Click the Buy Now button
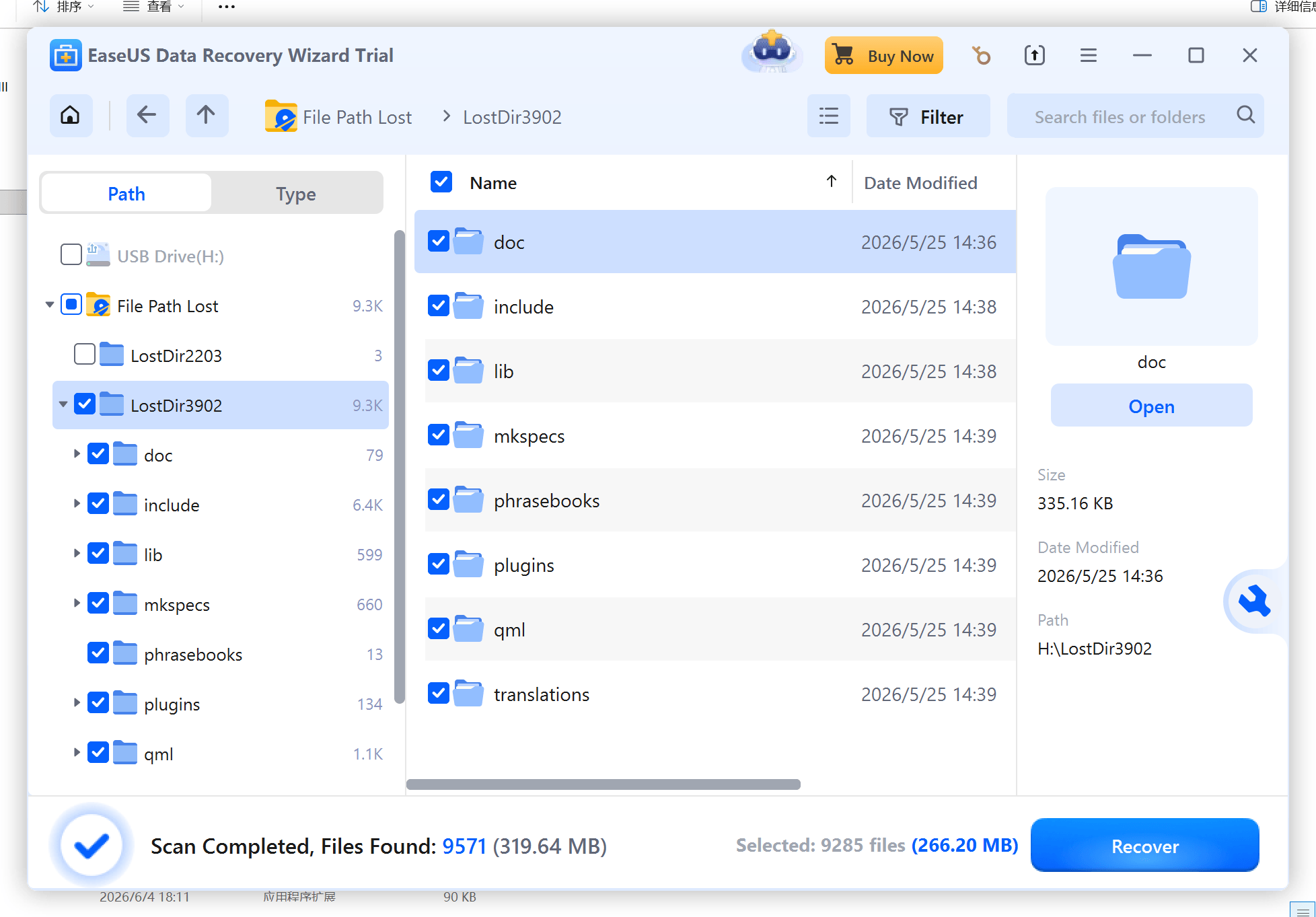The image size is (1316, 917). tap(883, 55)
